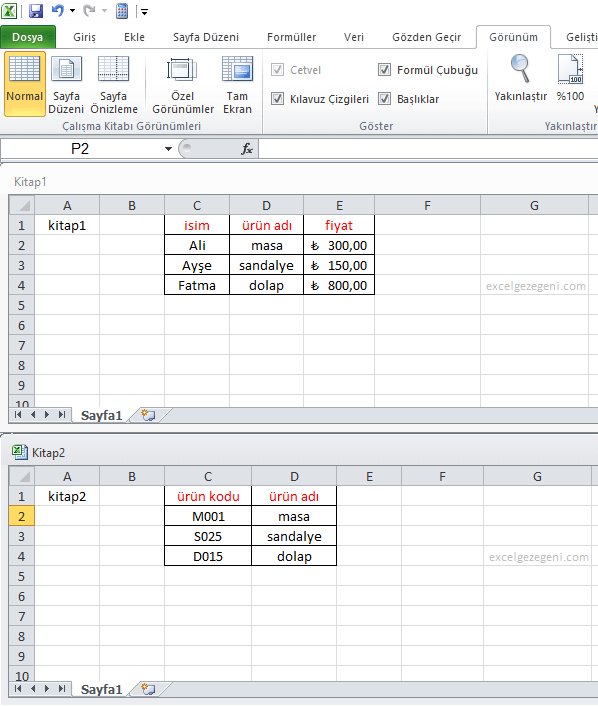Click the Yakınlaştır magnifier icon

(521, 77)
